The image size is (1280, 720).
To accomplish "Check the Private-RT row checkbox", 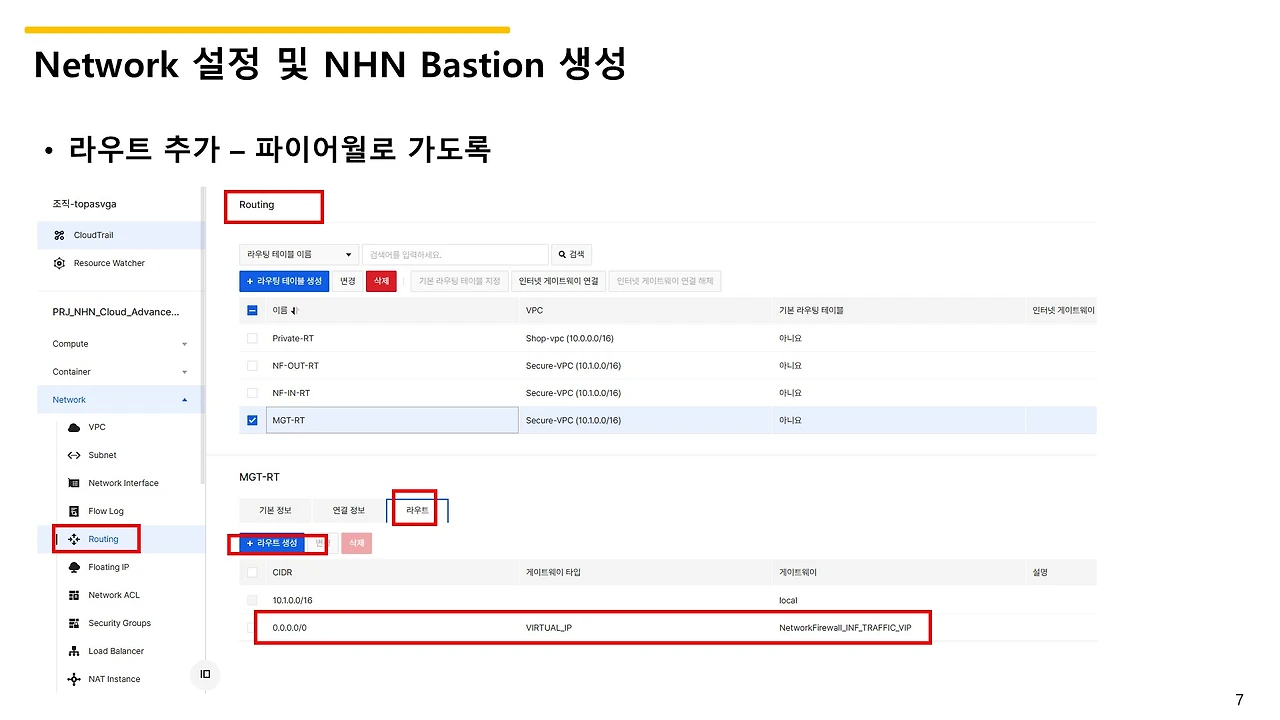I will [252, 338].
